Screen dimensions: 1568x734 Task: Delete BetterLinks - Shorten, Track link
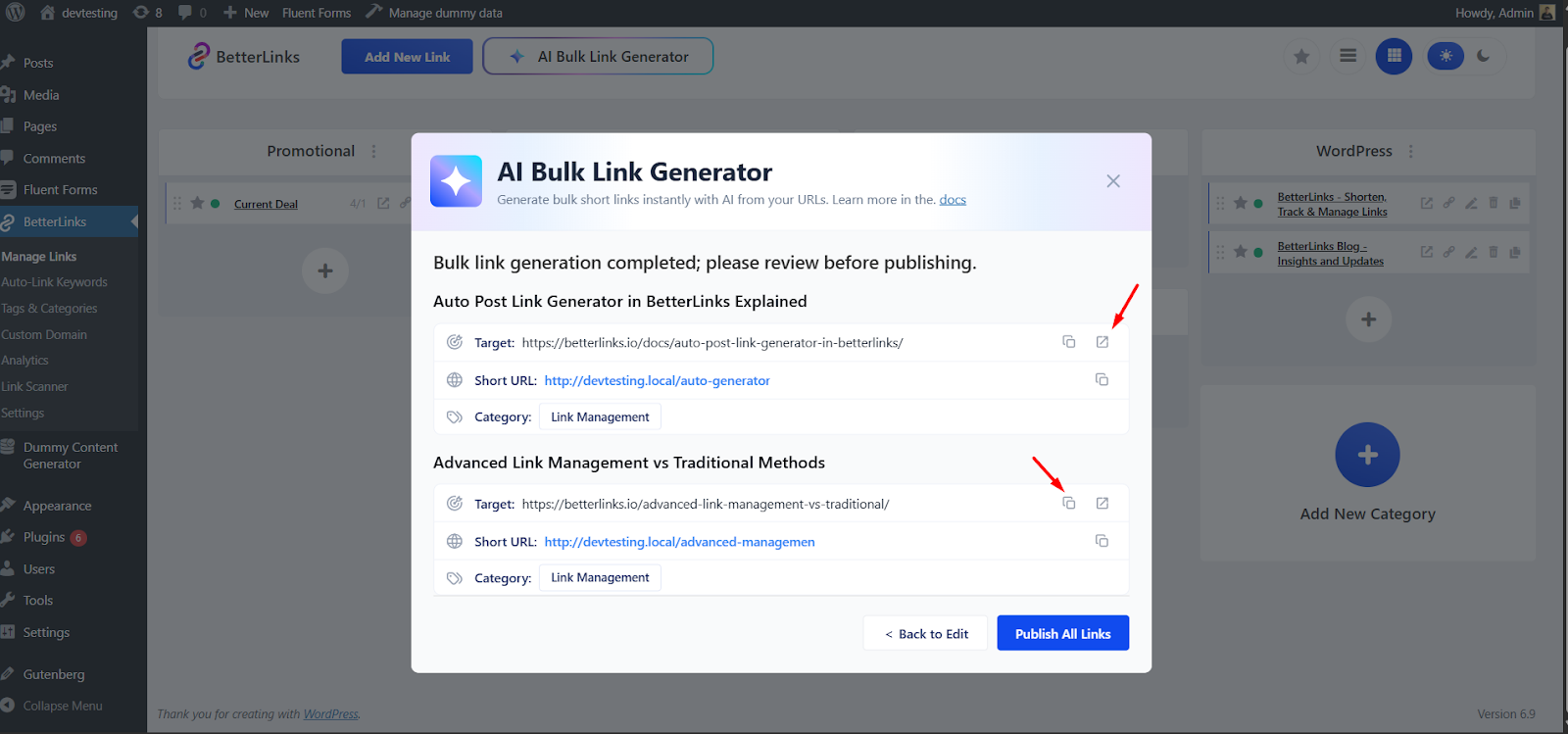tap(1494, 203)
